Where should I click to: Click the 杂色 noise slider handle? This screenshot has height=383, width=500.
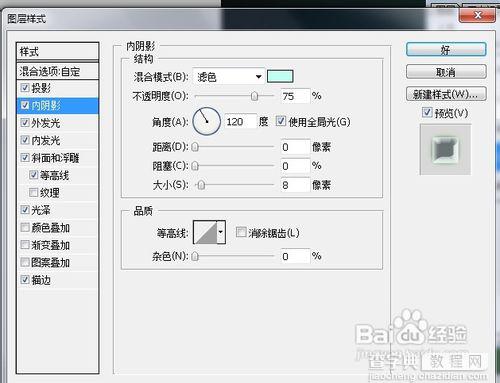tap(195, 256)
